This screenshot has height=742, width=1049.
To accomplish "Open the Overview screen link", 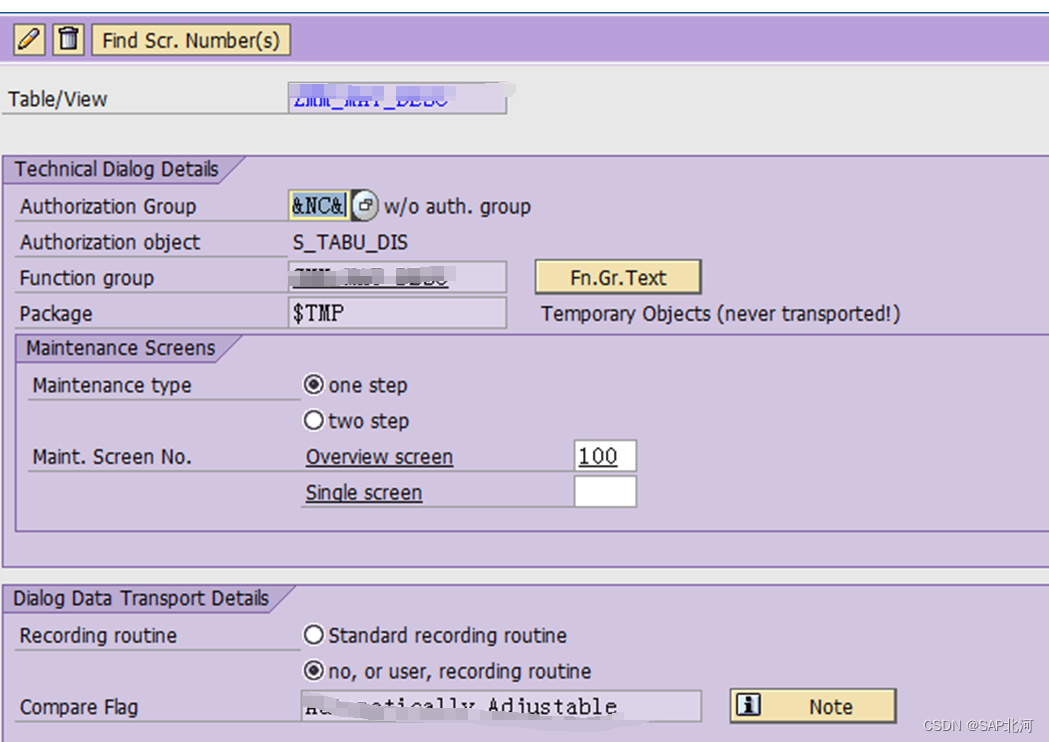I will (x=379, y=456).
